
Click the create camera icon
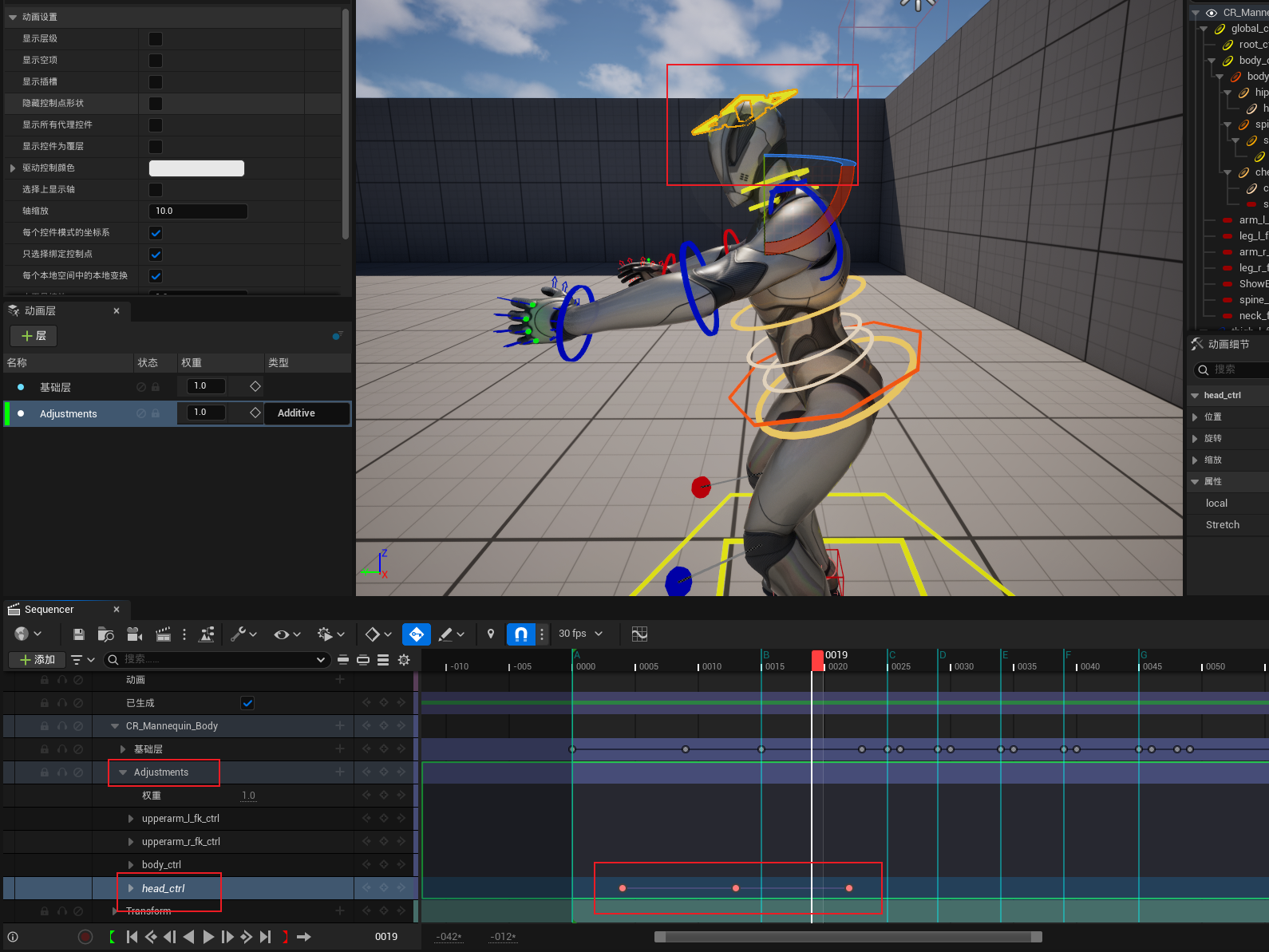pyautogui.click(x=135, y=634)
